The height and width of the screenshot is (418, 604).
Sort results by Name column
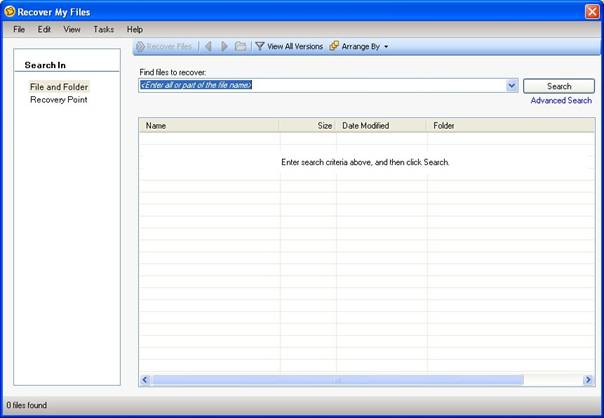coord(209,126)
